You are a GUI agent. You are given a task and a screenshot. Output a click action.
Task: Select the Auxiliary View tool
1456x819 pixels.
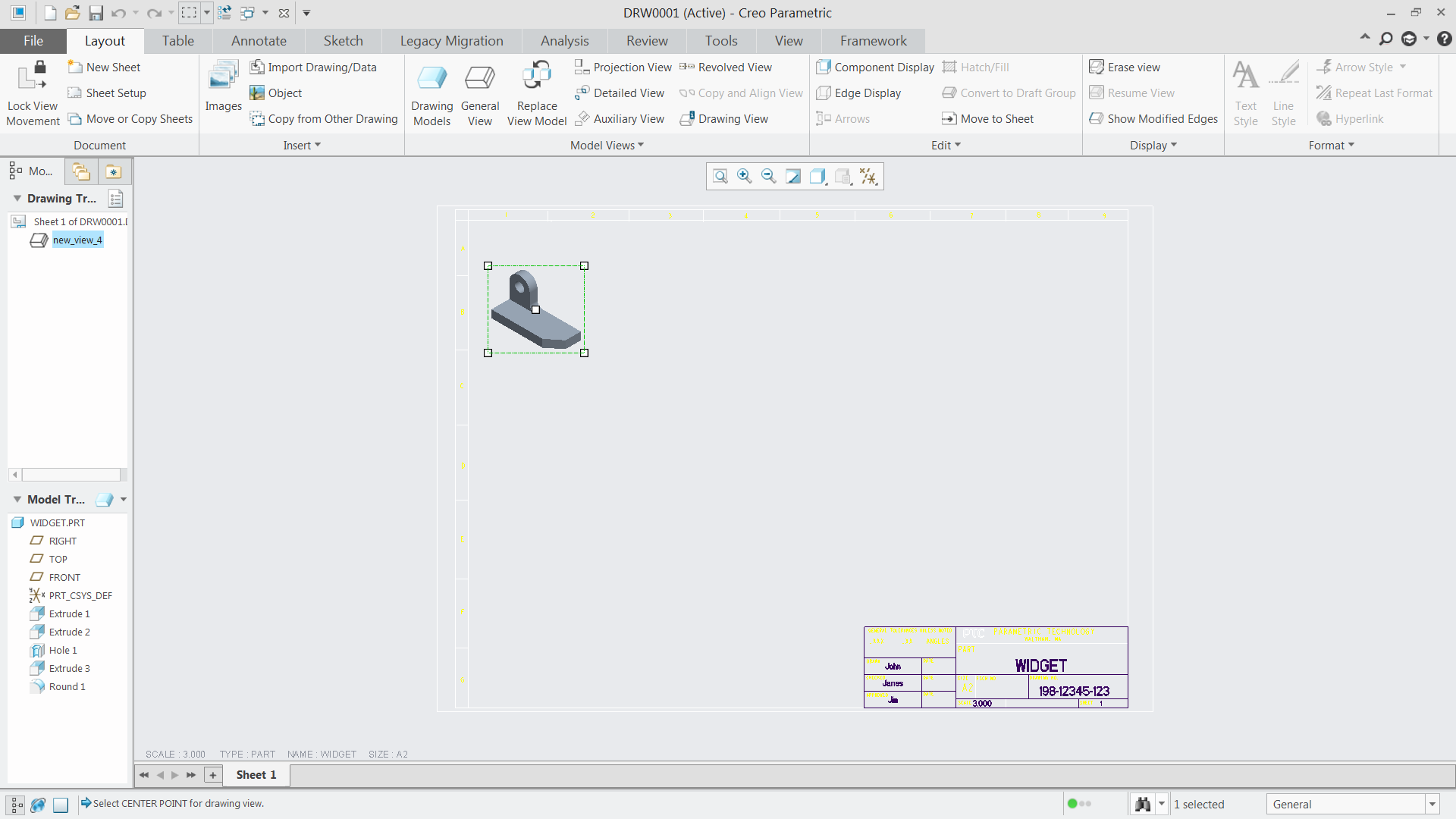pos(620,118)
